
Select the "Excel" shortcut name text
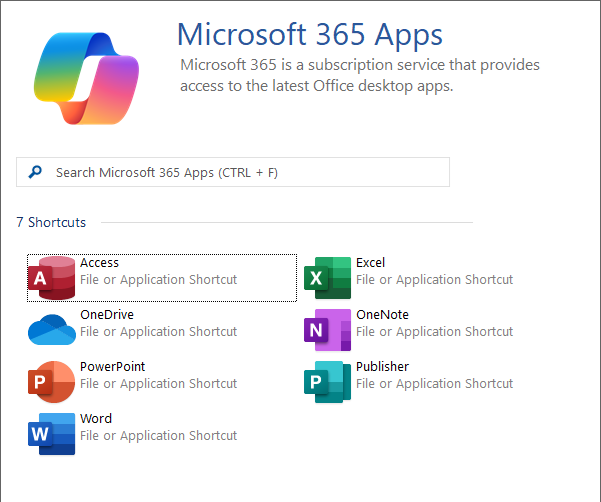pos(370,263)
